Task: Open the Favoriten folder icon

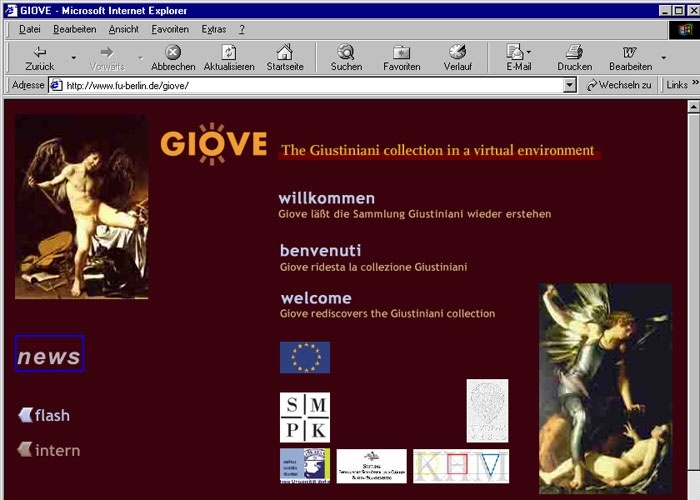Action: point(401,52)
